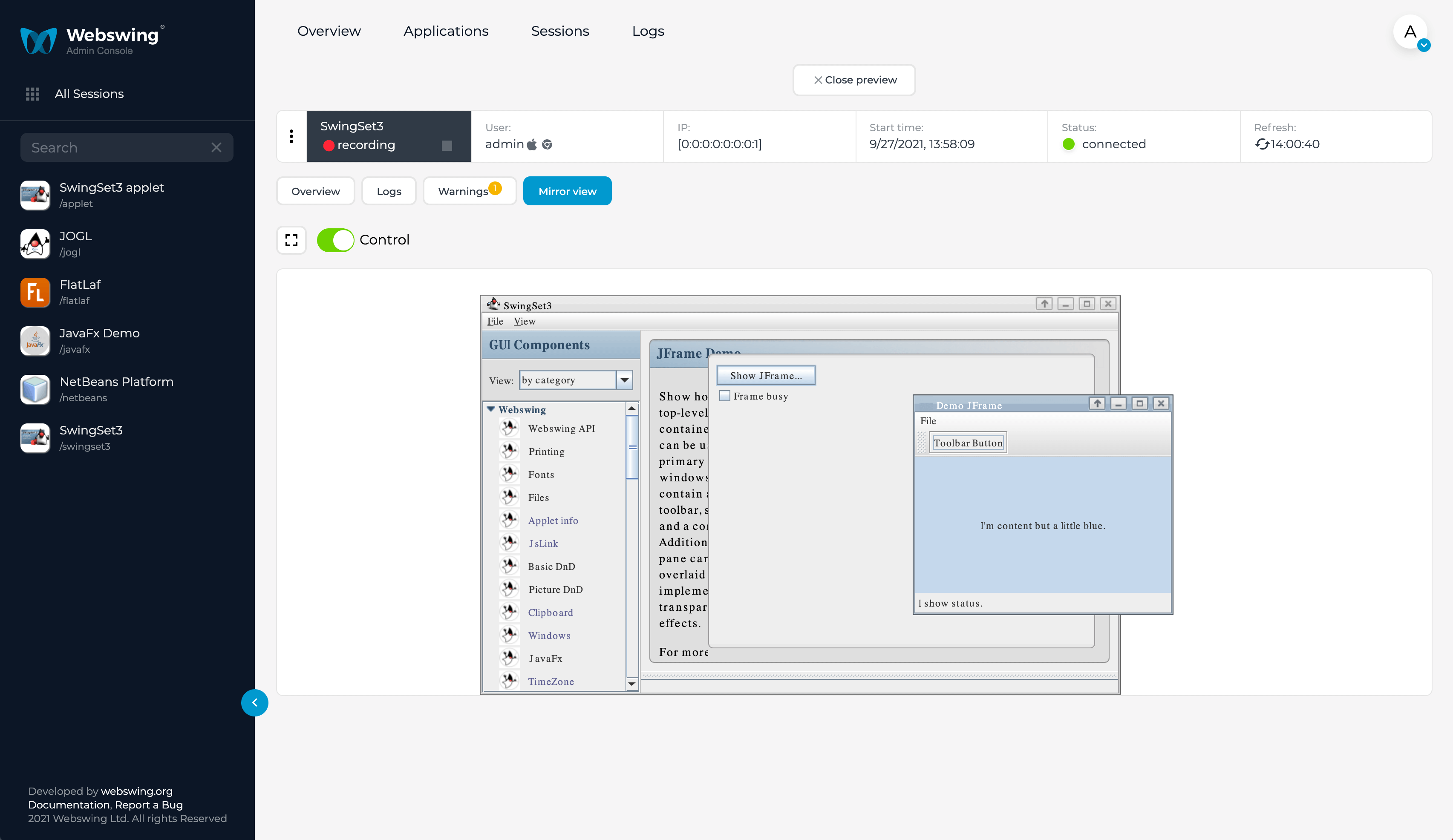The width and height of the screenshot is (1453, 840).
Task: Toggle the Control switch off
Action: click(336, 240)
